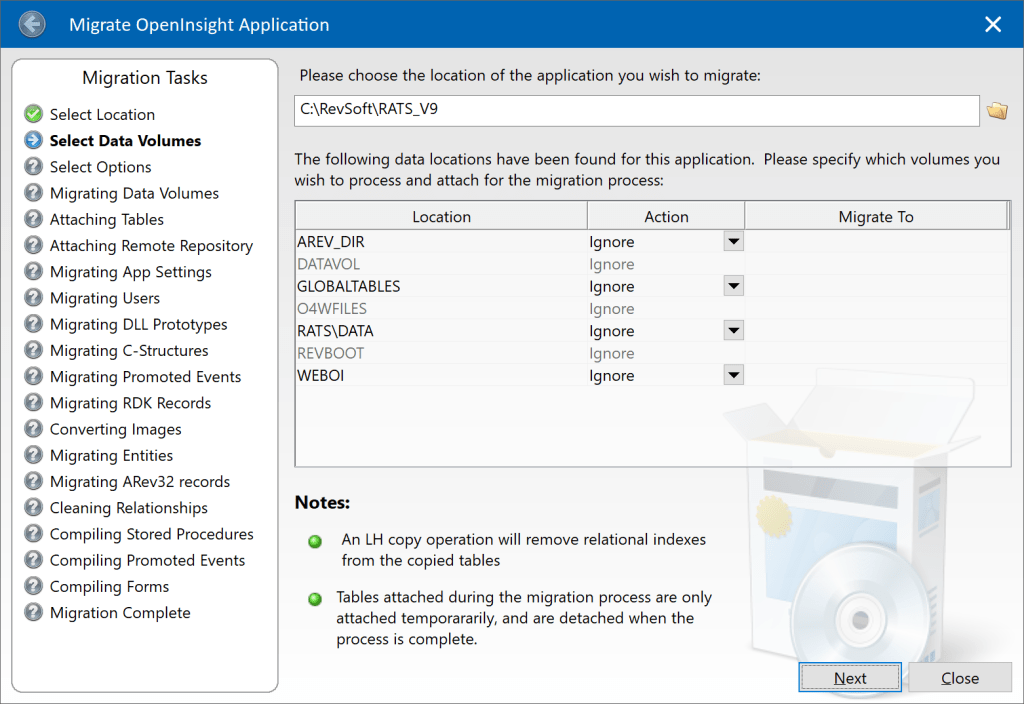Image resolution: width=1024 pixels, height=704 pixels.
Task: Click the question icon beside Select Options
Action: pos(33,167)
